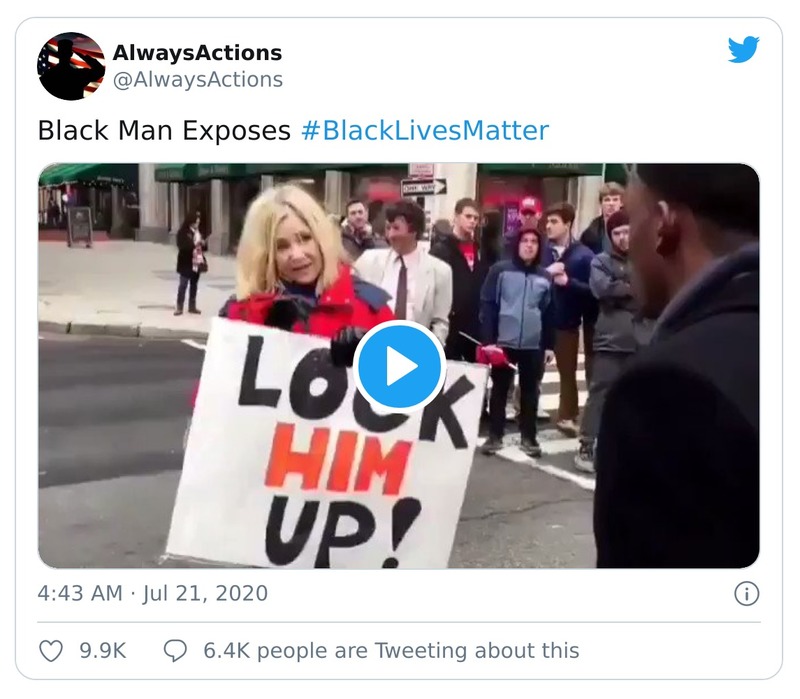Open the AlwaysActions profile avatar
Viewport: 800px width, 699px height.
click(x=71, y=66)
